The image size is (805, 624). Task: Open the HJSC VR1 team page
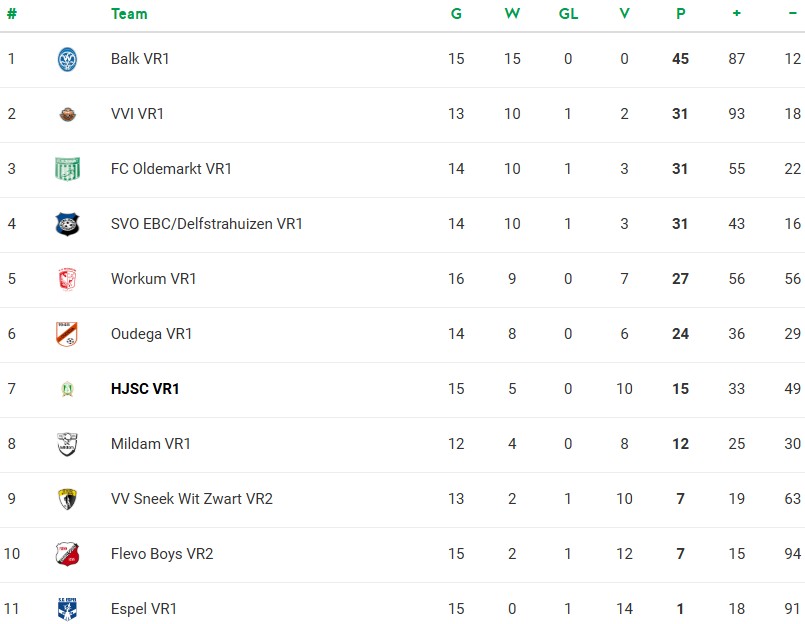(145, 389)
